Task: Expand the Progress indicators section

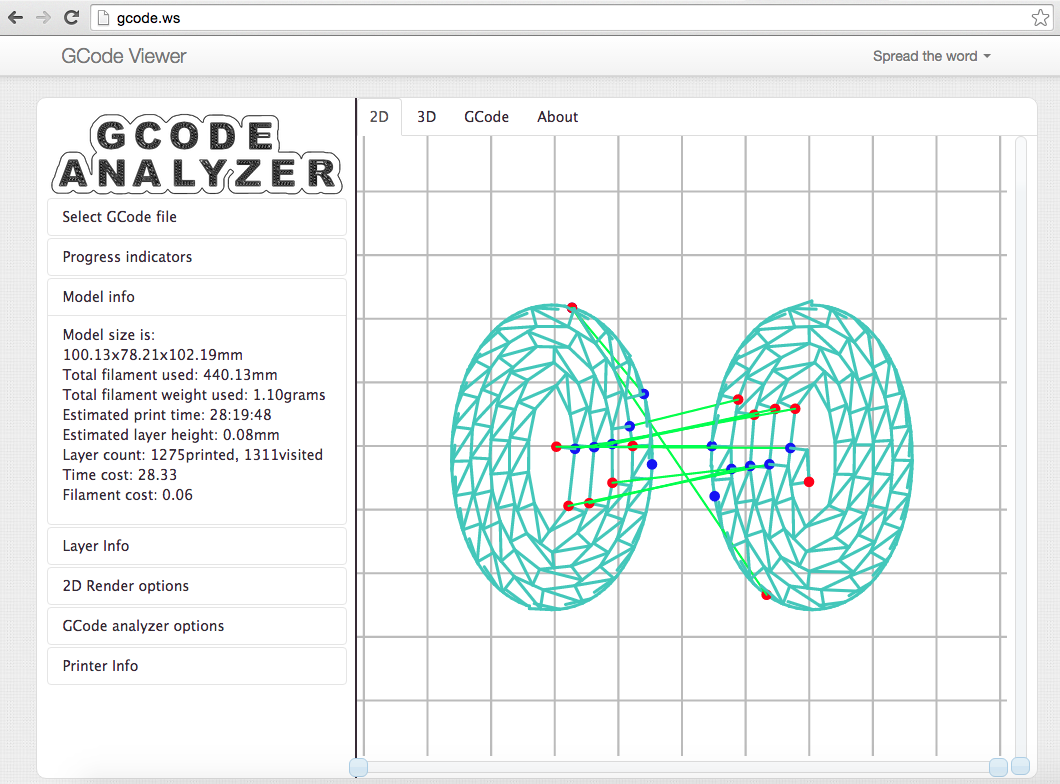Action: tap(197, 257)
